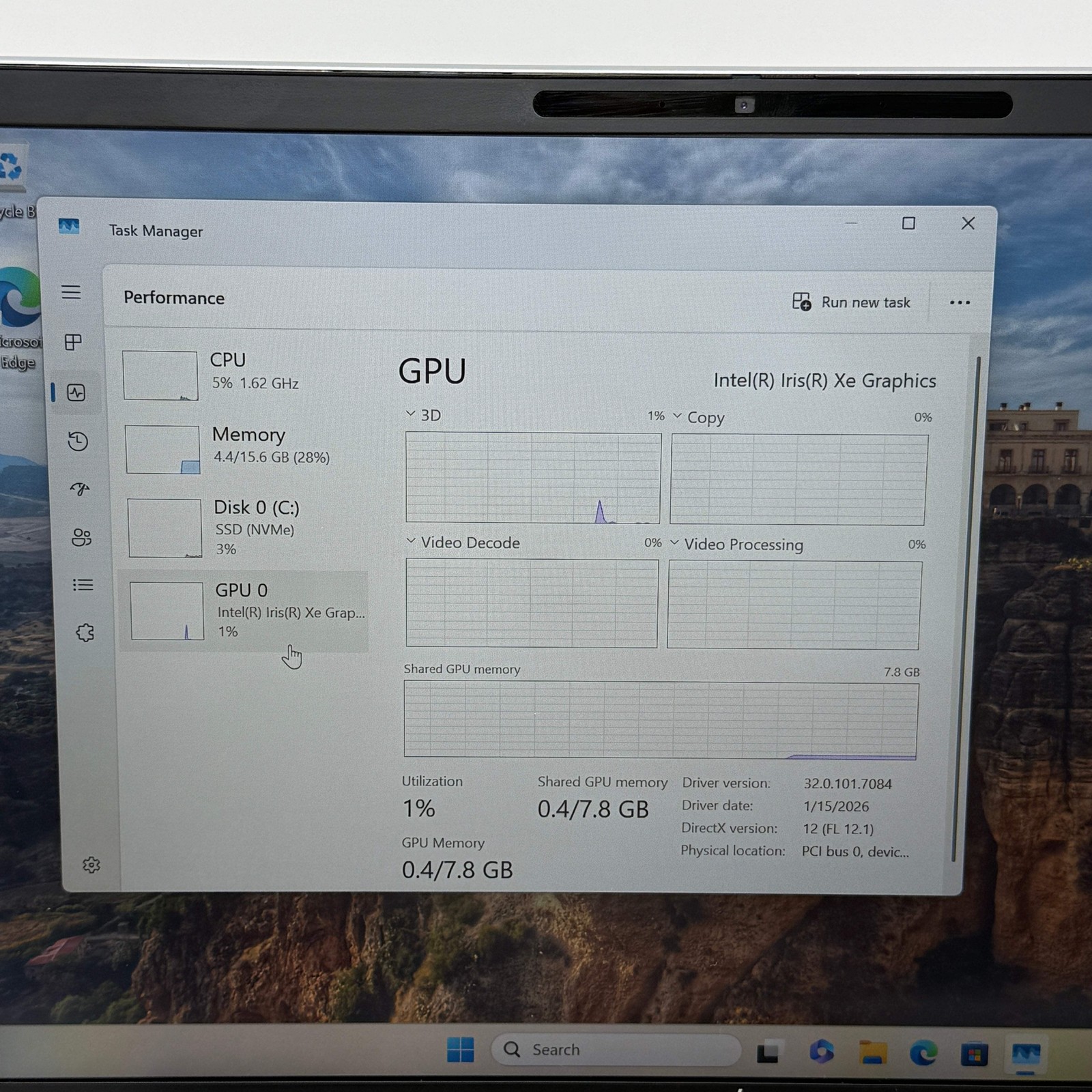1092x1092 pixels.
Task: Open the Services puzzle icon in sidebar
Action: tap(85, 633)
